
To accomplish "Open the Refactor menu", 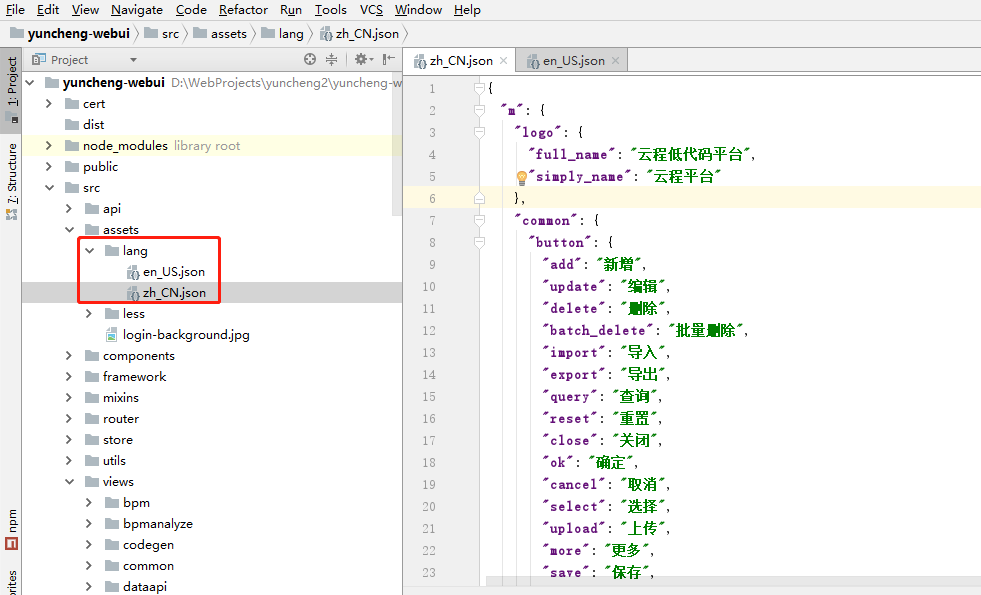I will [243, 10].
